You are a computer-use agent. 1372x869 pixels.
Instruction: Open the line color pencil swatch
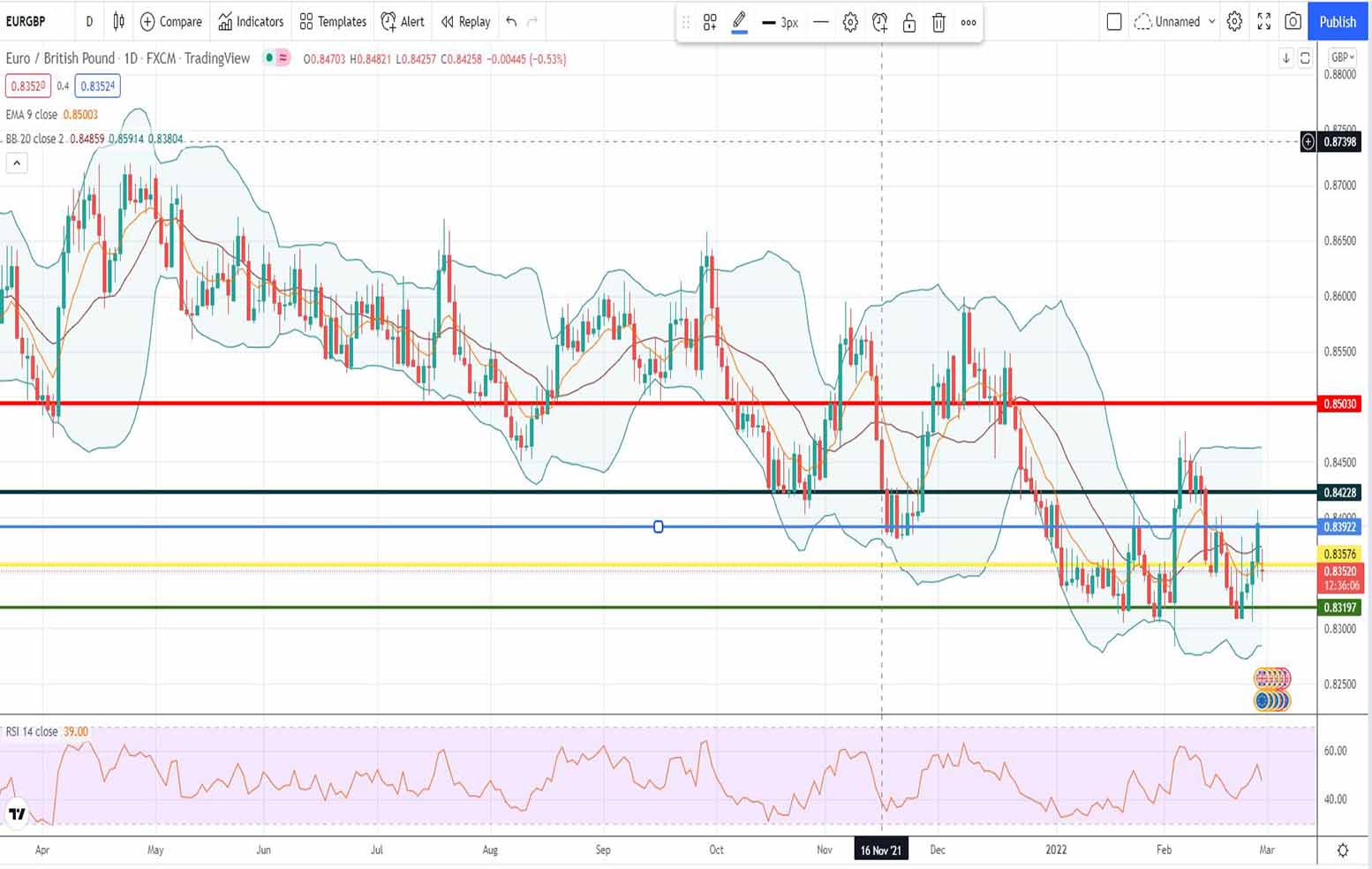pyautogui.click(x=740, y=23)
